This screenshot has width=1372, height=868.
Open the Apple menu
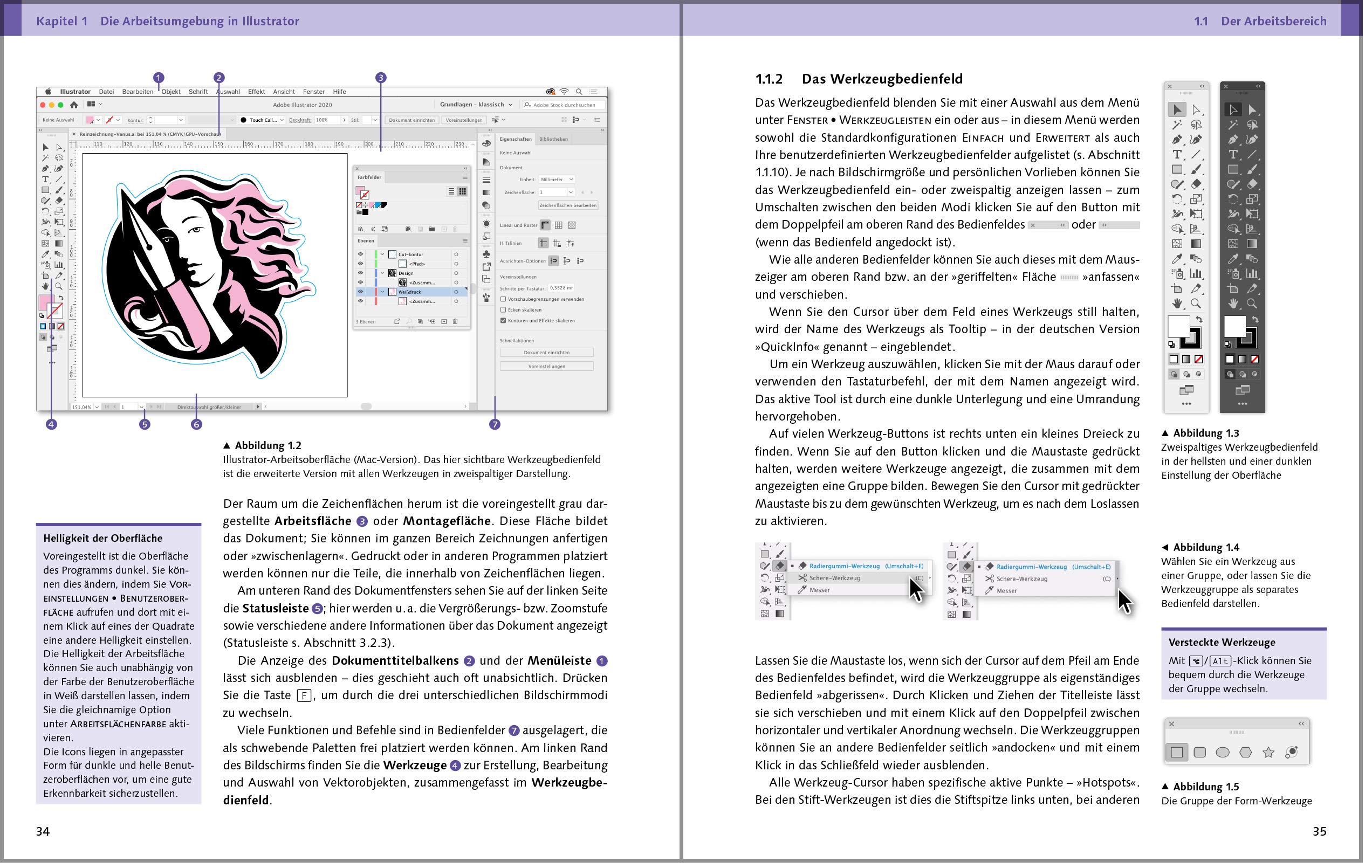pyautogui.click(x=49, y=92)
